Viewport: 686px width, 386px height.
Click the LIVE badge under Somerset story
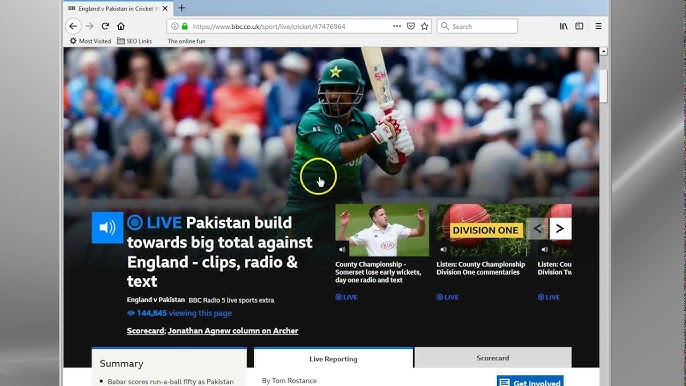tap(346, 297)
